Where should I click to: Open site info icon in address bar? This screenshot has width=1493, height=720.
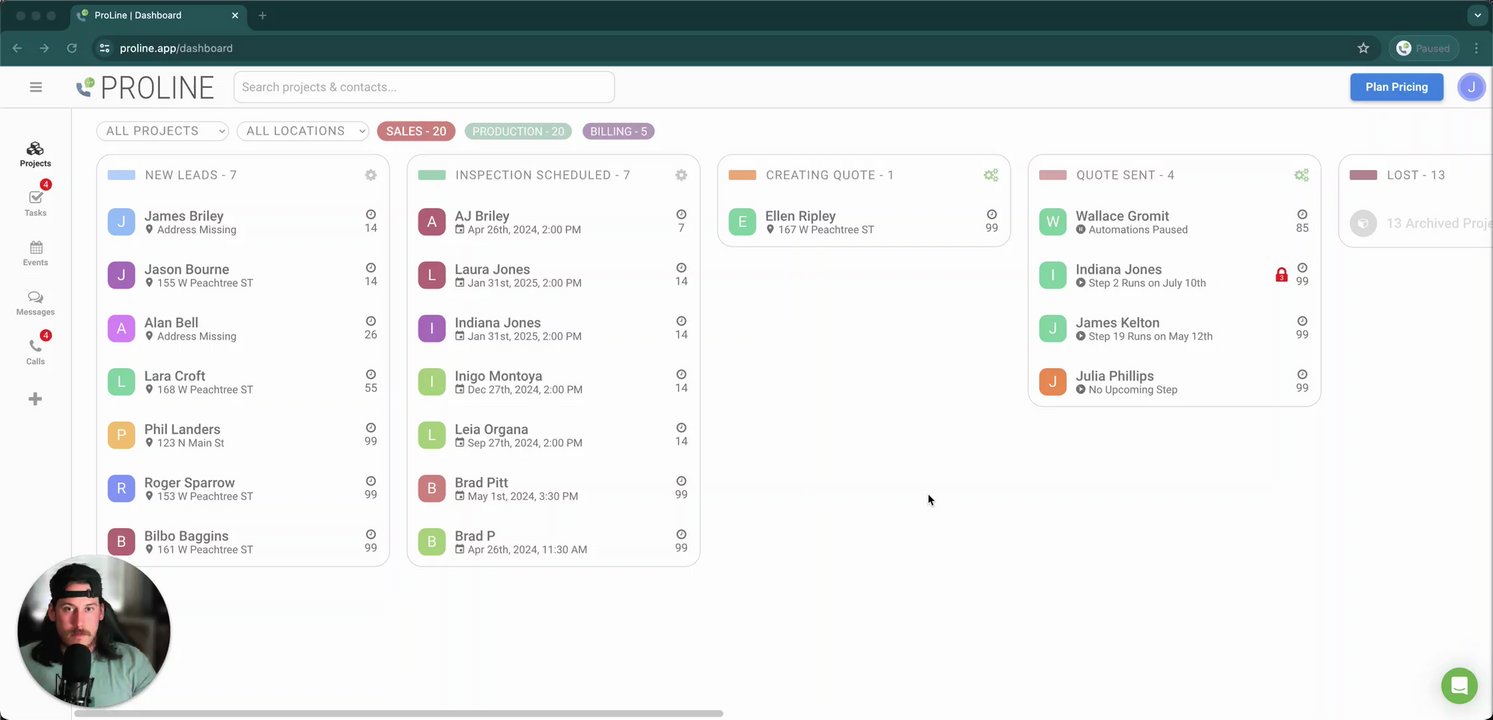(x=104, y=48)
